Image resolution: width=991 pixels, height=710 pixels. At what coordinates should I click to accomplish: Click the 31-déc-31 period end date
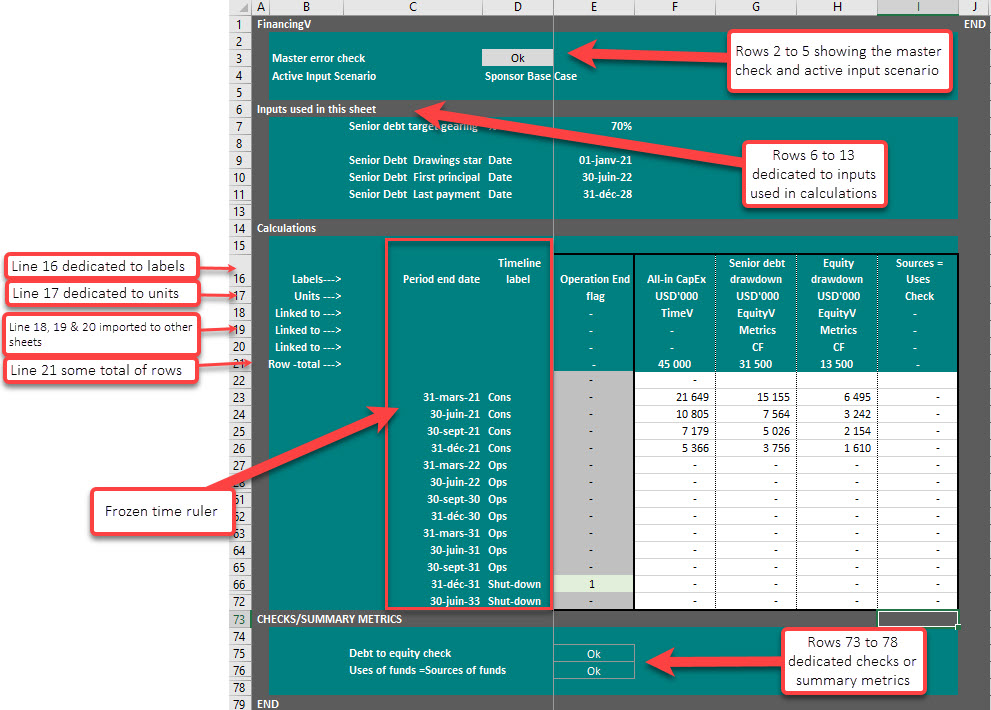coord(455,585)
